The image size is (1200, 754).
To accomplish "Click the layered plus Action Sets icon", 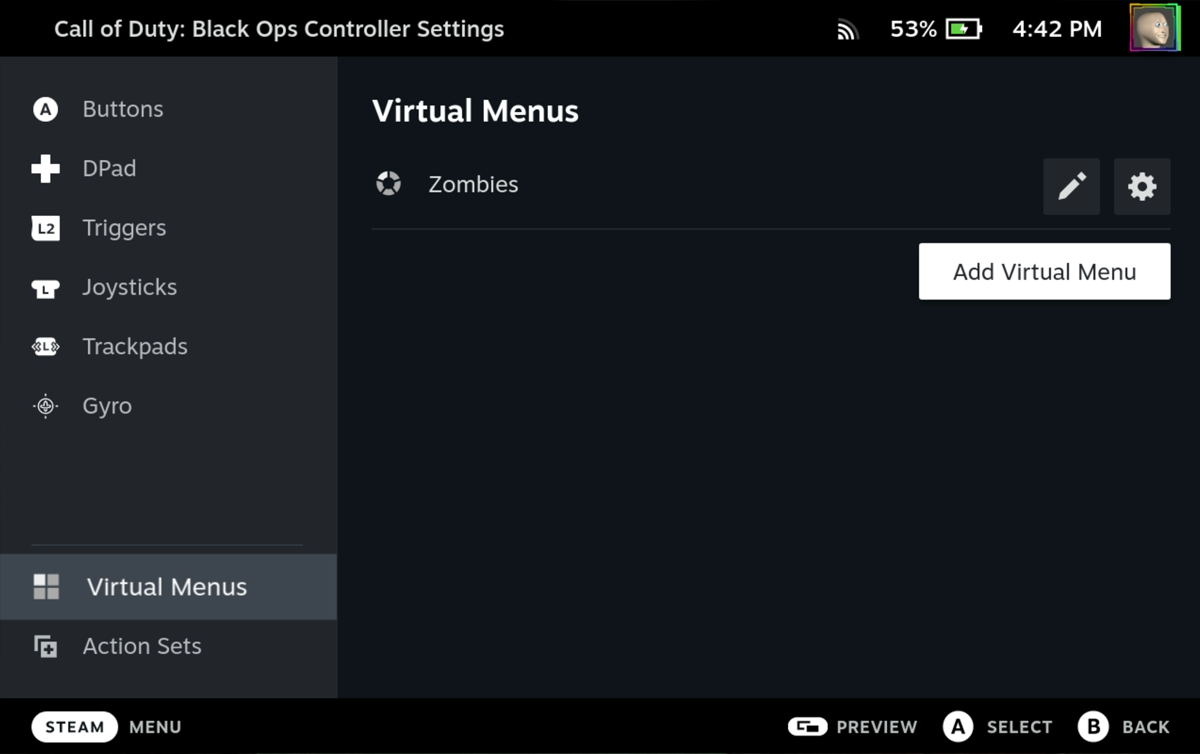I will click(x=45, y=646).
